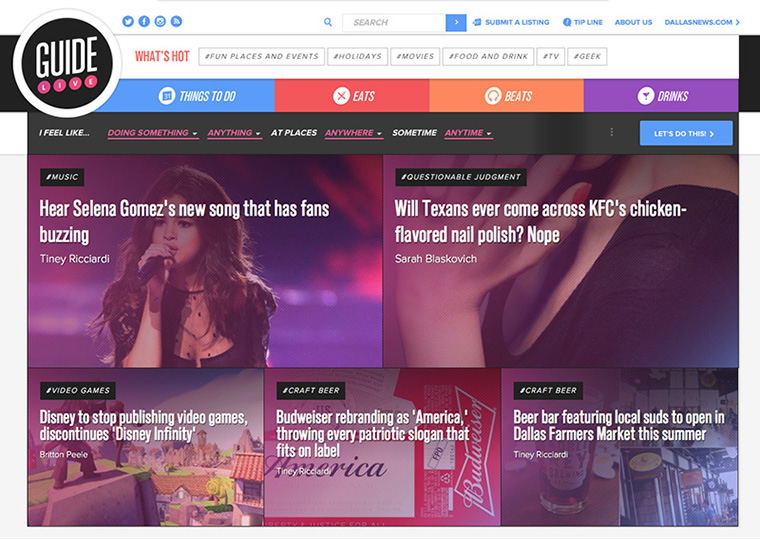Open the vertical dots options icon

(612, 132)
